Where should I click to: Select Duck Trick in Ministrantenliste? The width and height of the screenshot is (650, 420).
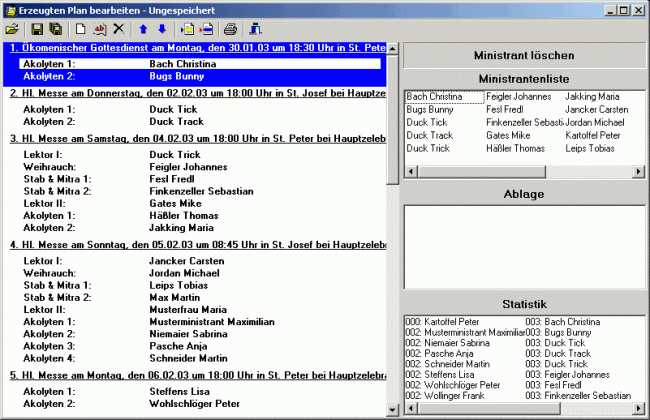pos(428,148)
